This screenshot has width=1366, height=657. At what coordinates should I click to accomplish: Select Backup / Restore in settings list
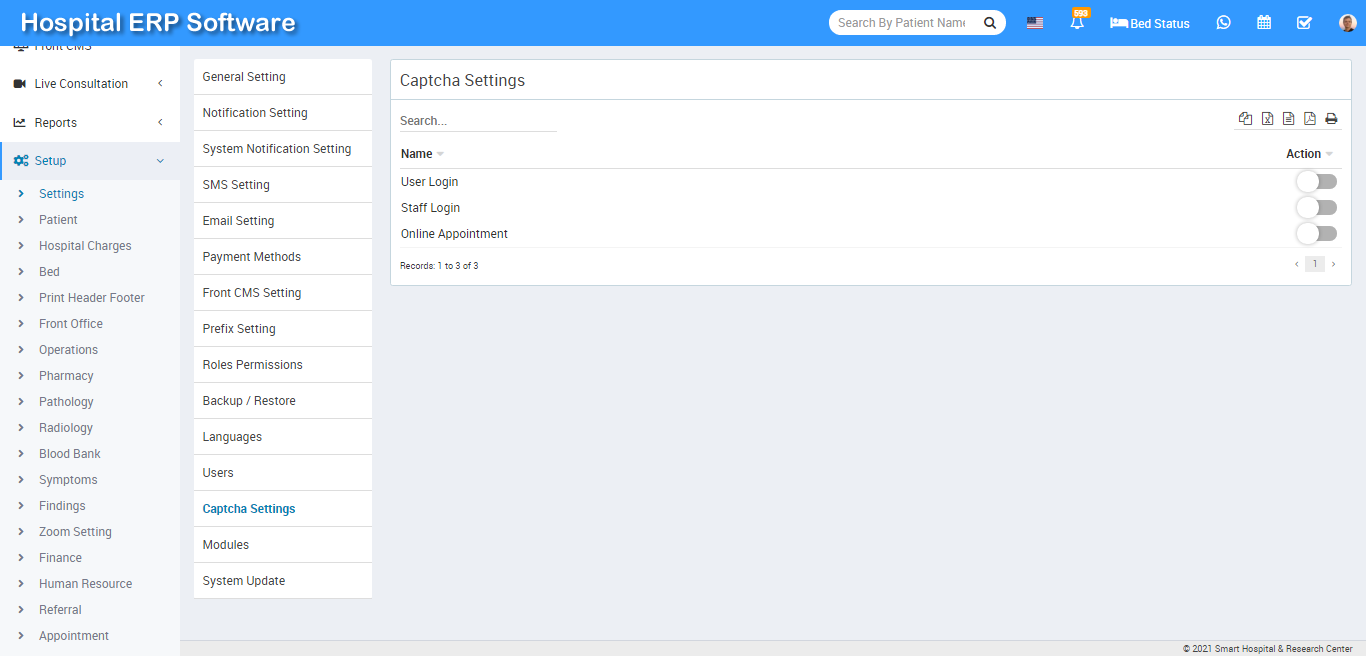tap(249, 401)
